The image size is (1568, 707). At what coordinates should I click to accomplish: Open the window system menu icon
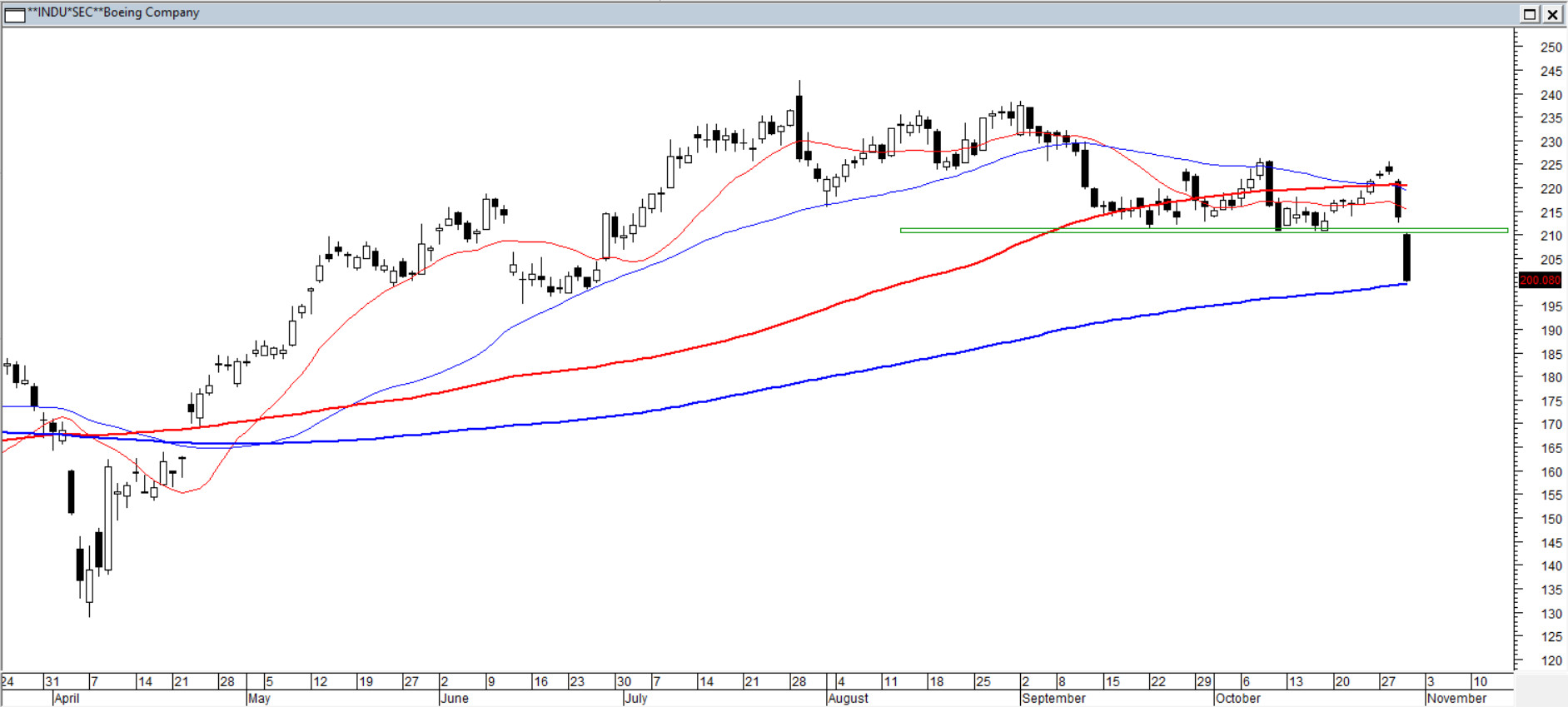click(x=14, y=14)
